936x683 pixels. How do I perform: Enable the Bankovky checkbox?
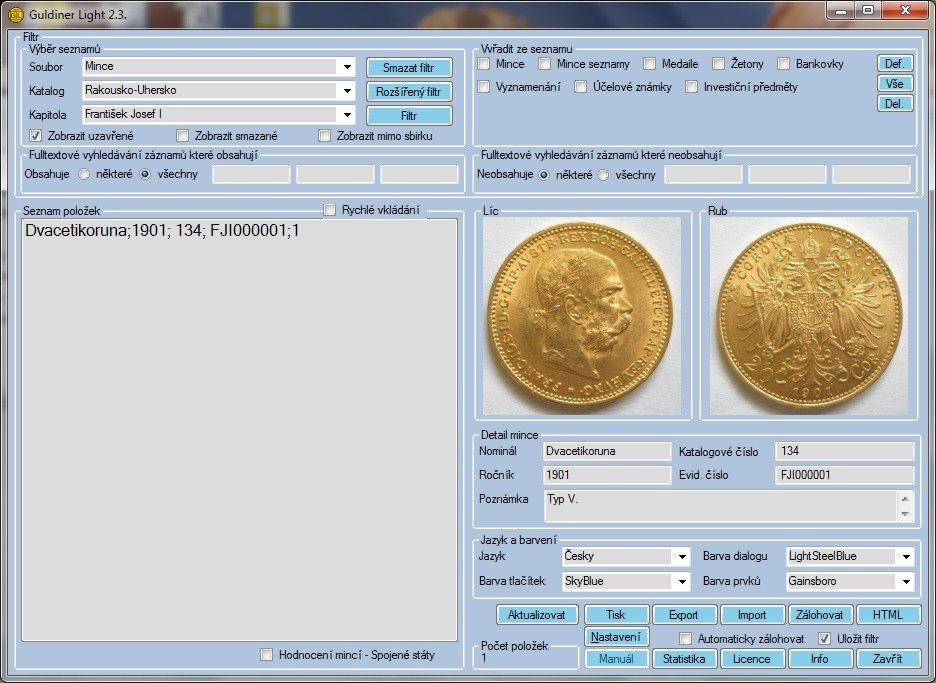pyautogui.click(x=784, y=63)
